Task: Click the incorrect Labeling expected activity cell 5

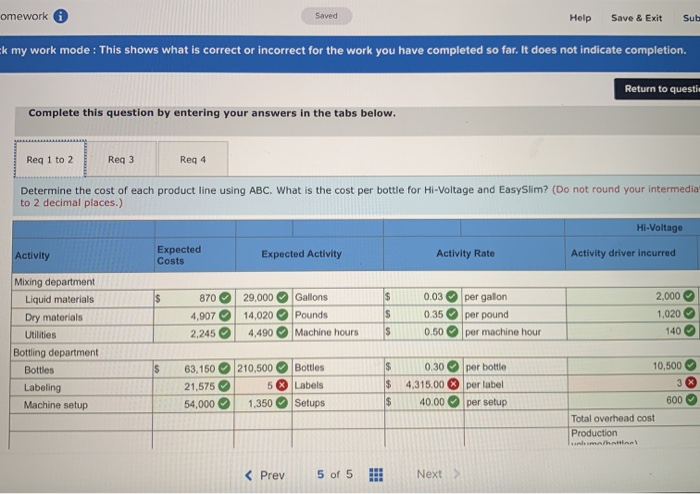Action: (x=263, y=385)
